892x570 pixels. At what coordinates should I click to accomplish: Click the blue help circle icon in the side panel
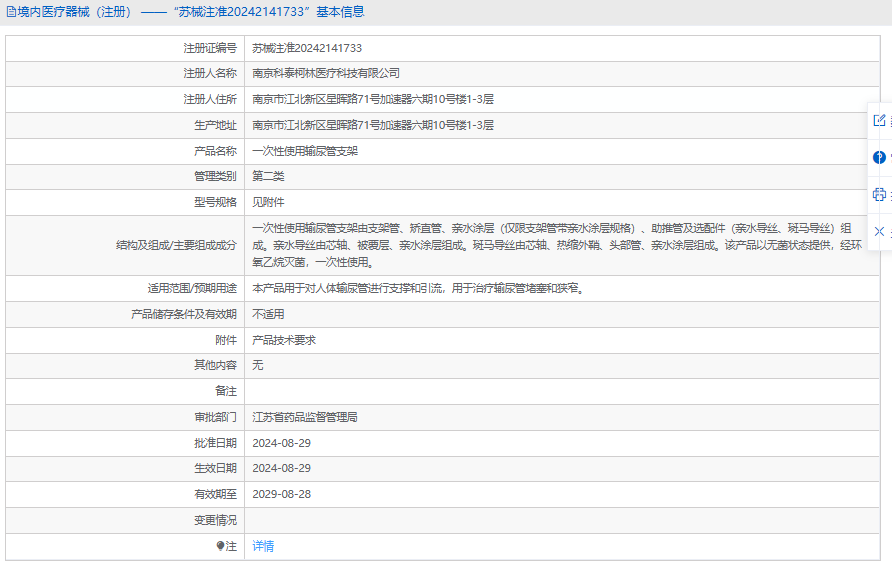[x=879, y=157]
